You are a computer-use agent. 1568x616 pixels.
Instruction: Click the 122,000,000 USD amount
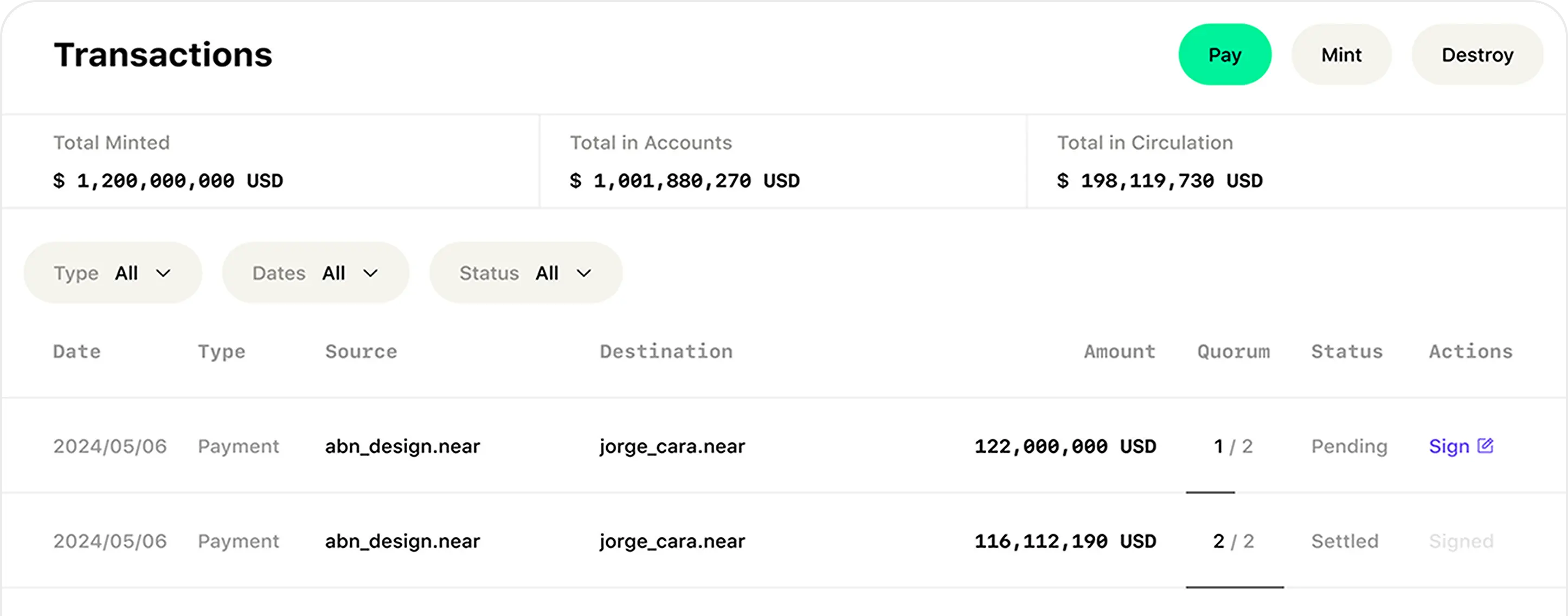click(x=1065, y=446)
